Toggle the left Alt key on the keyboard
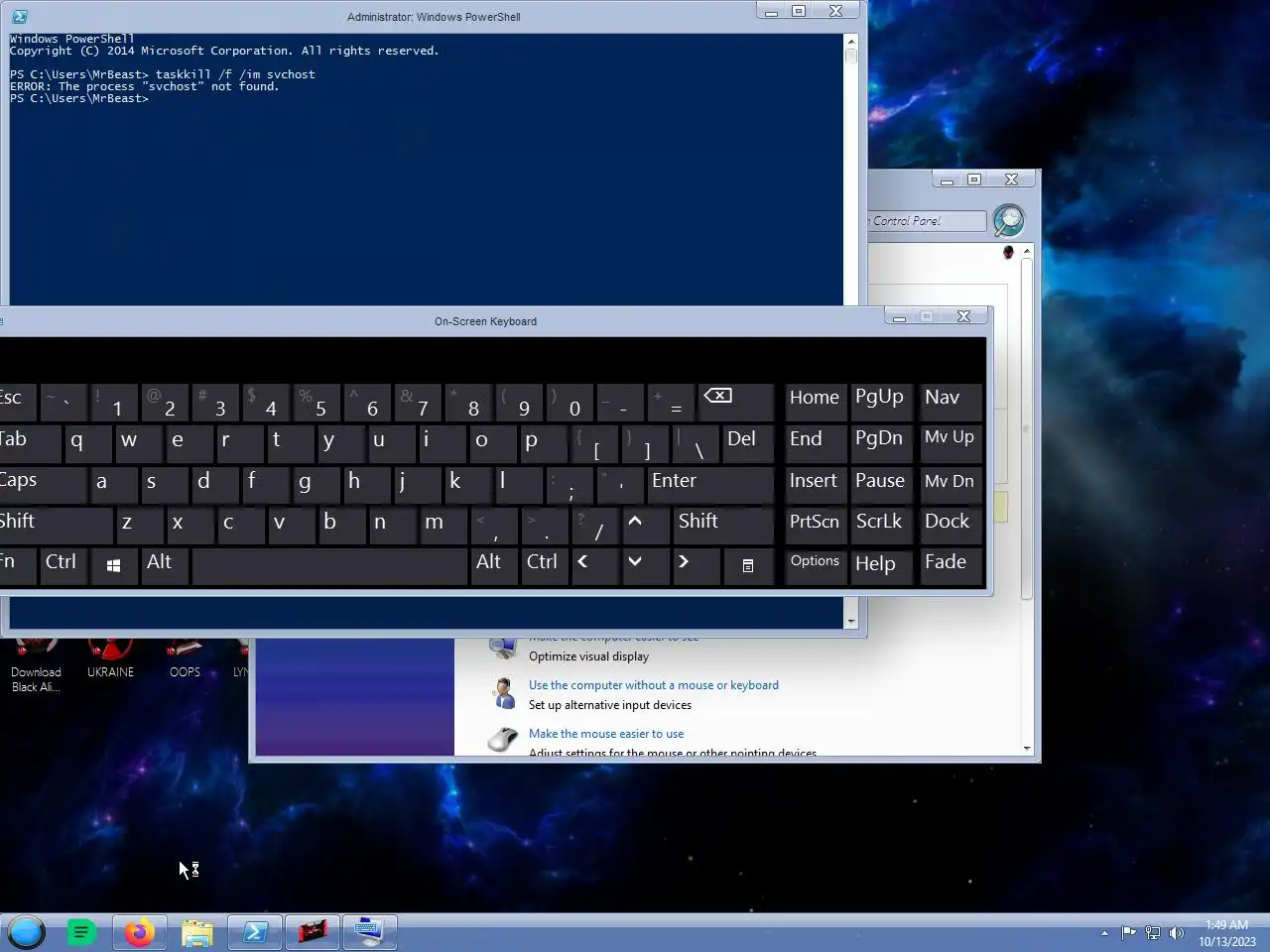This screenshot has height=952, width=1270. pos(164,565)
